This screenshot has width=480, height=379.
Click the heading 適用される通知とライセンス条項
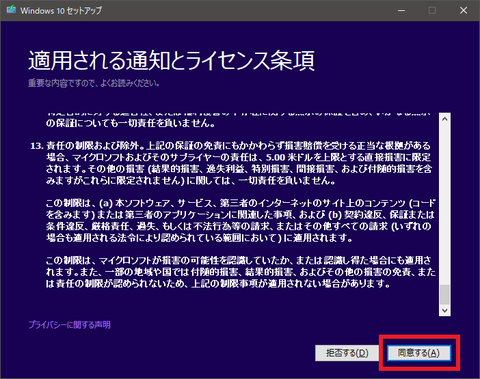tap(171, 61)
